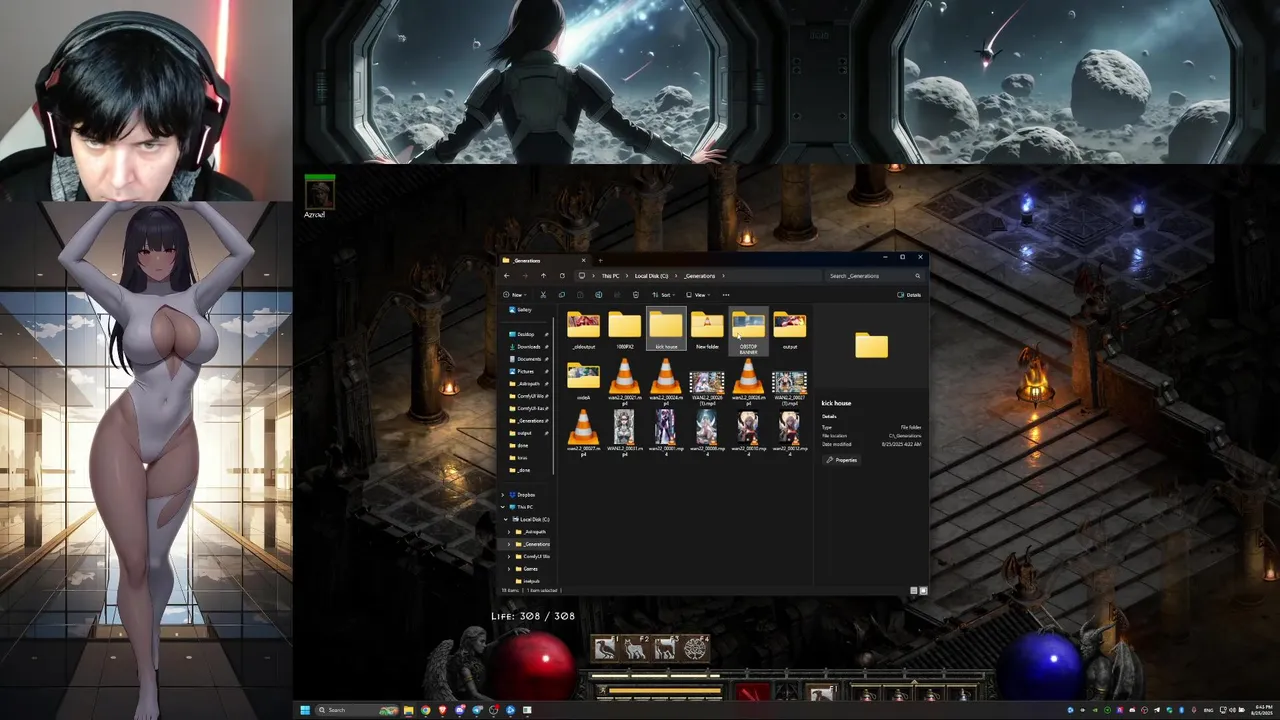Image resolution: width=1280 pixels, height=720 pixels.
Task: Collapse the Local Disk (C:) tree node
Action: [506, 519]
